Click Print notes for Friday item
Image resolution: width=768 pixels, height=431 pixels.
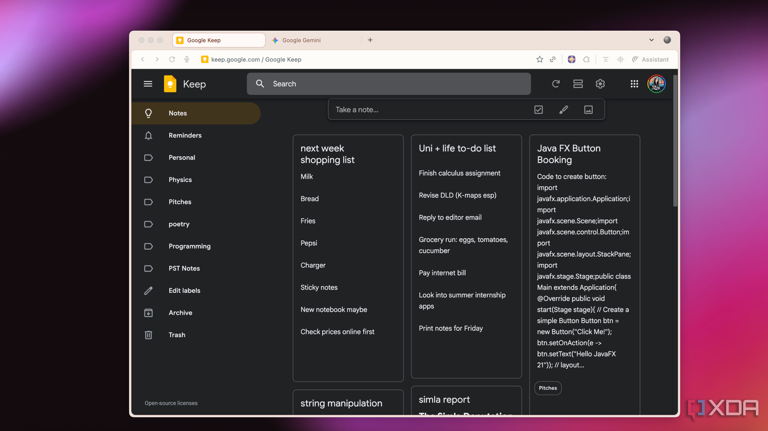451,328
